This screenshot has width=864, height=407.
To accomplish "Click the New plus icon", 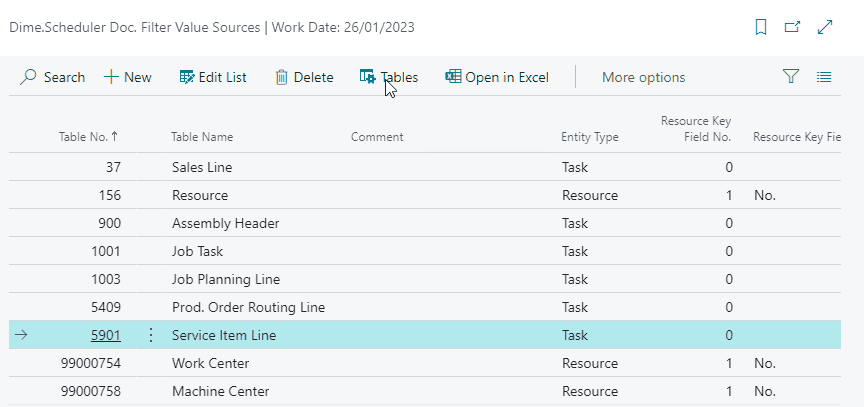I will (111, 77).
